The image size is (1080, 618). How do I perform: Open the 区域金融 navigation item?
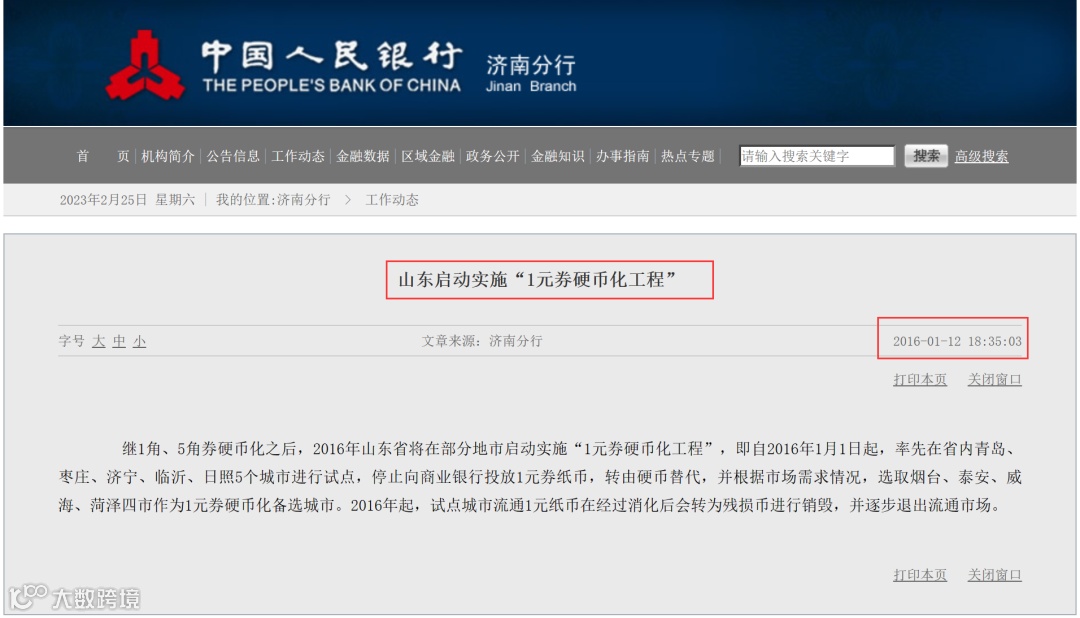click(428, 156)
